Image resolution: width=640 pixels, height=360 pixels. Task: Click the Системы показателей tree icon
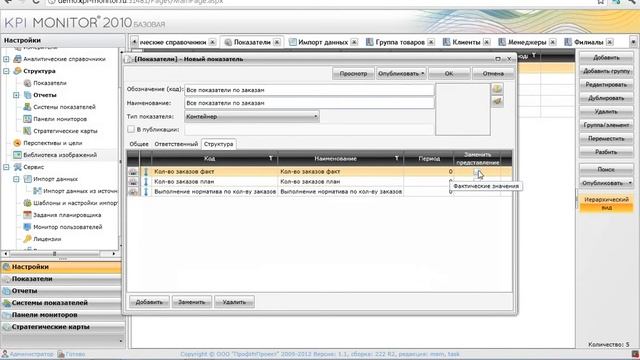pos(27,107)
